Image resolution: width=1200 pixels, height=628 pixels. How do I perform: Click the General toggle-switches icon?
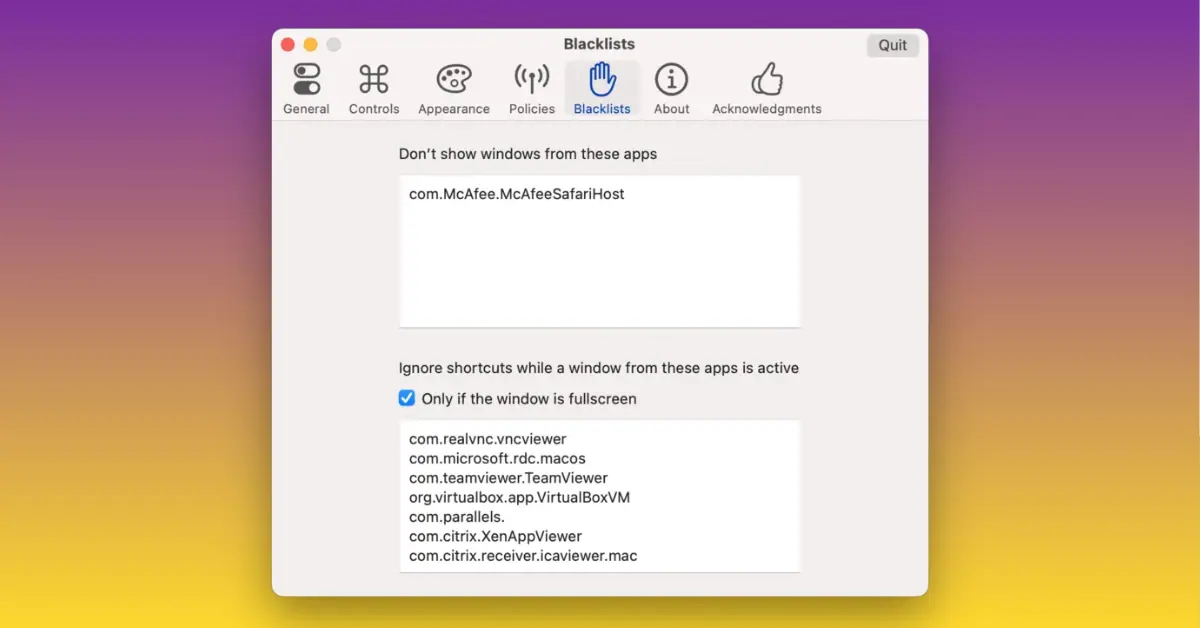[306, 78]
